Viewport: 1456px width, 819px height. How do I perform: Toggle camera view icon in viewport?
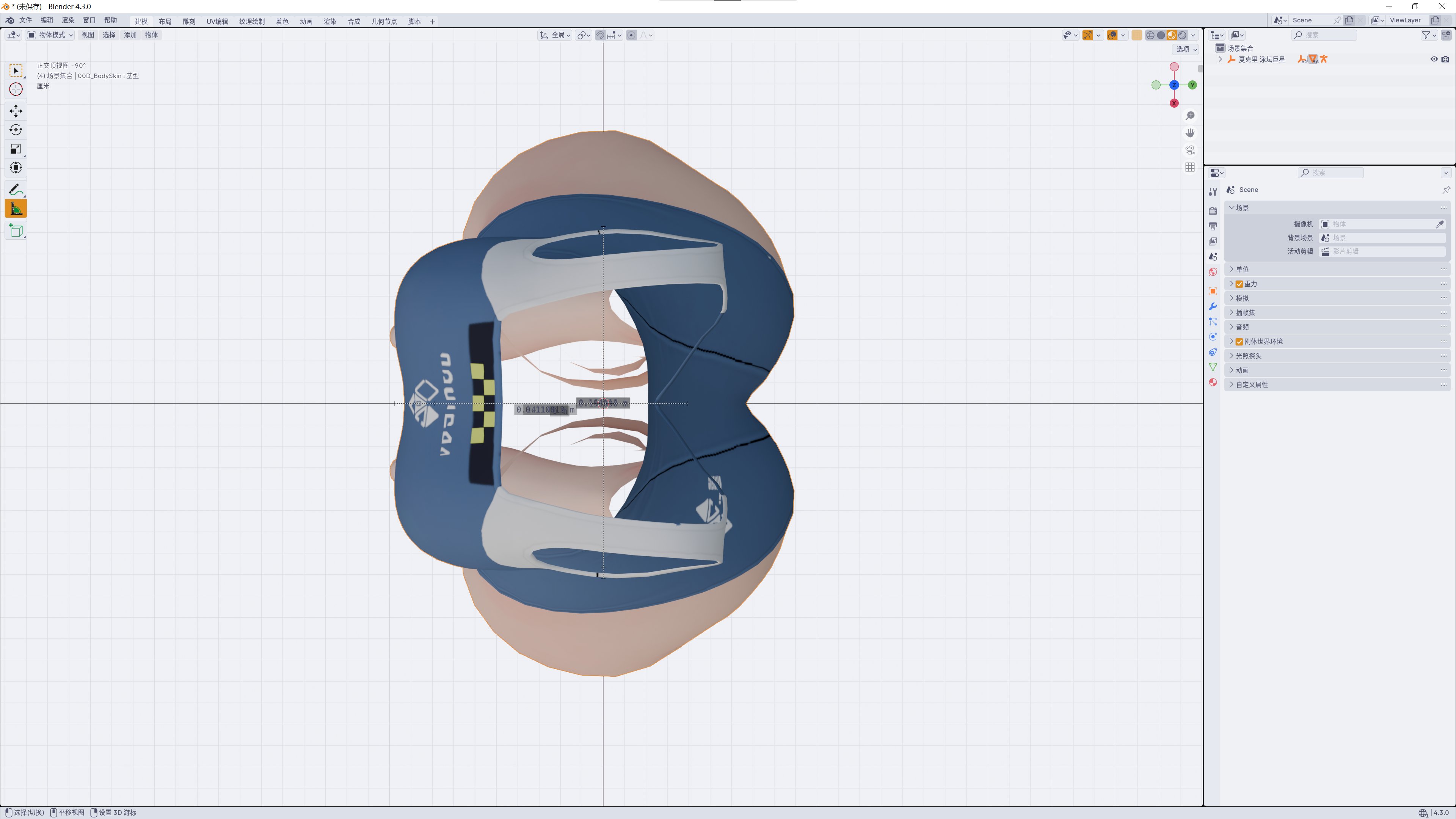[1190, 150]
